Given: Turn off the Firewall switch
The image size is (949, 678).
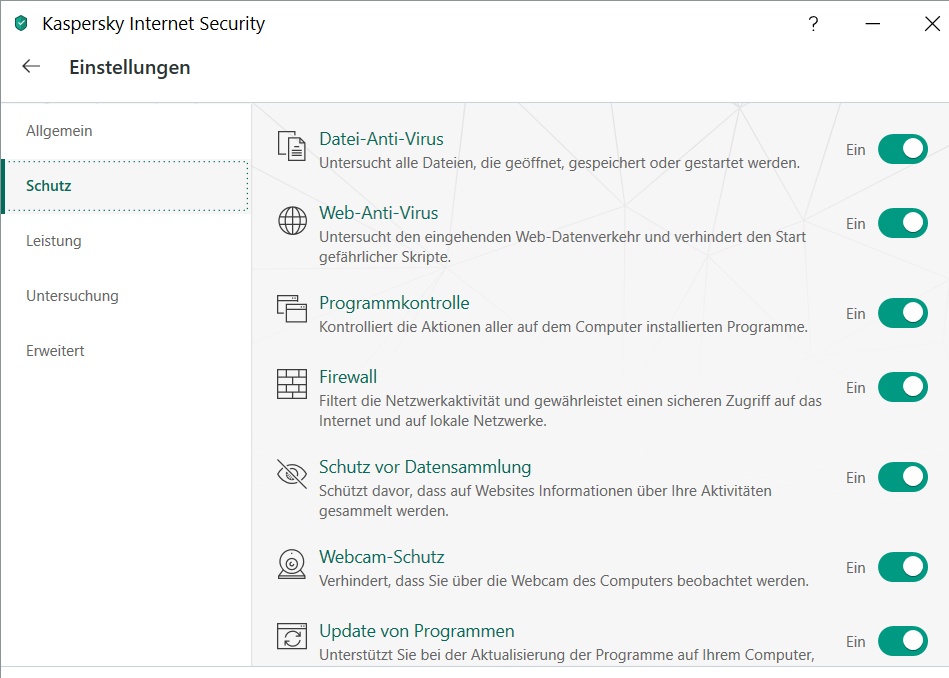Looking at the screenshot, I should 902,387.
